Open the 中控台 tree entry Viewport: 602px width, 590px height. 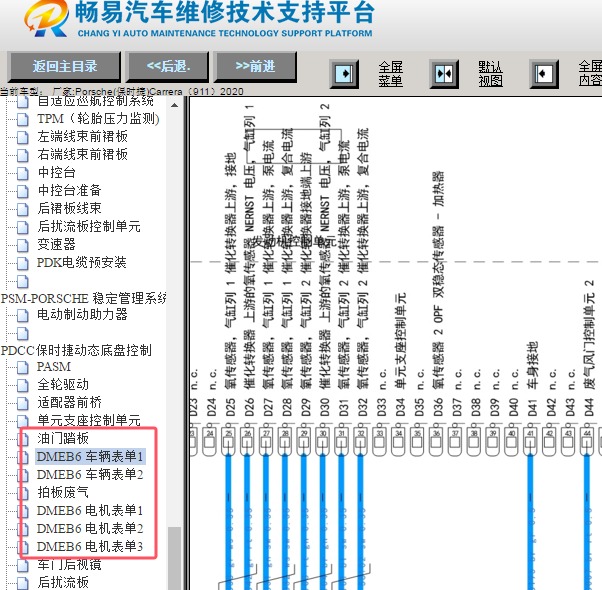pos(56,172)
